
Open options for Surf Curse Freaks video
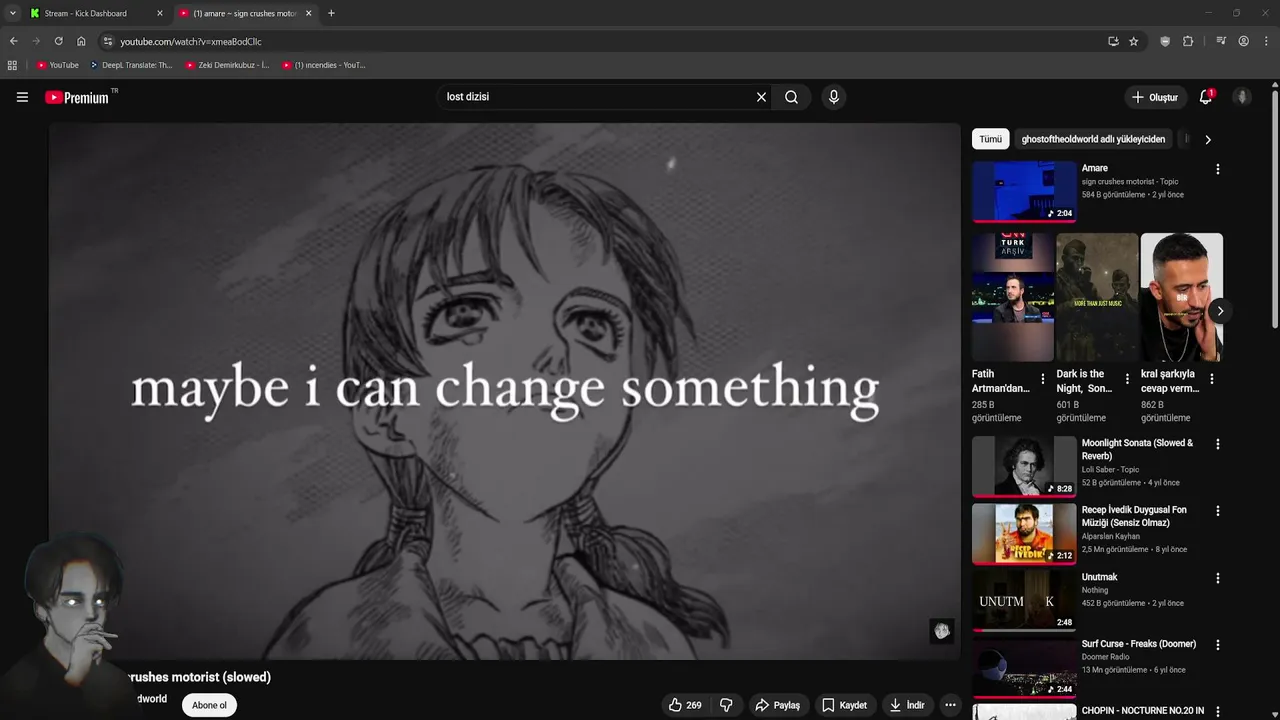1217,645
